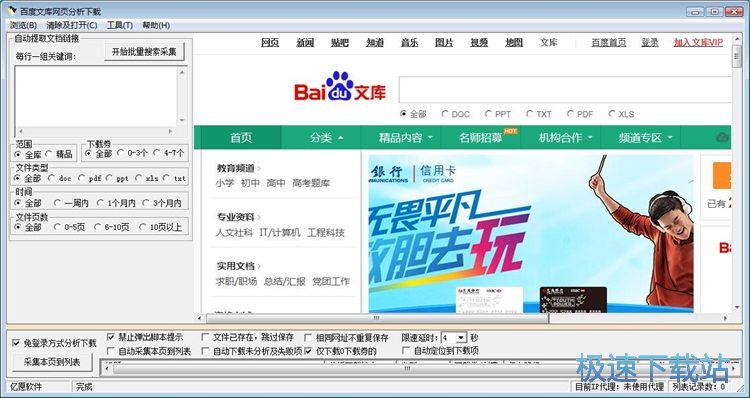Click inside the keyword list text area
750x398 pixels.
[x=96, y=97]
